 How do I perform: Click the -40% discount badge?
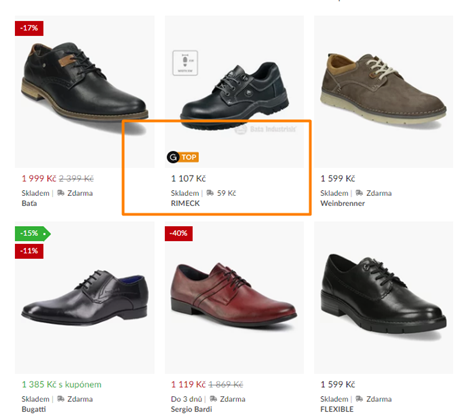coord(179,233)
